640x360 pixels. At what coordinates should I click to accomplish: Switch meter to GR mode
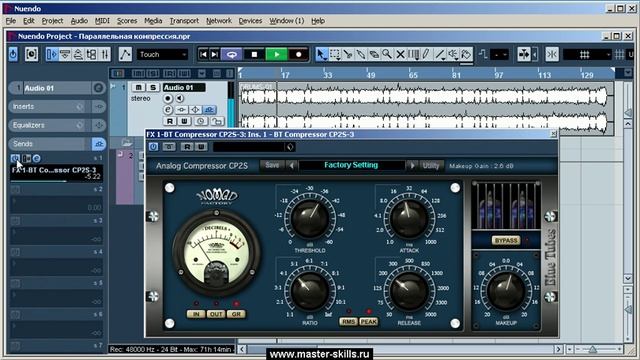pos(236,314)
